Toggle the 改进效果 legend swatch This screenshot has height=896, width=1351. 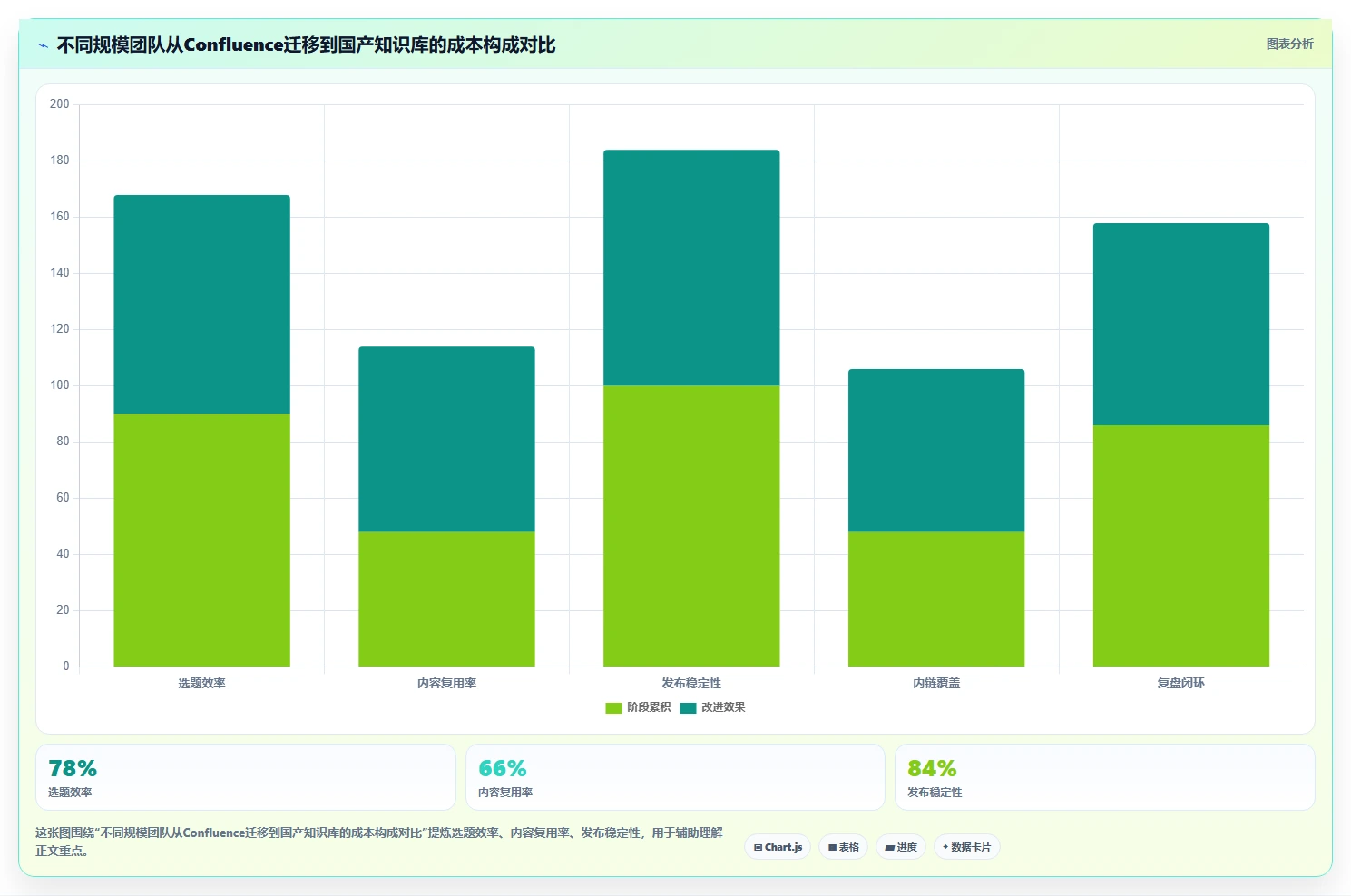point(688,707)
